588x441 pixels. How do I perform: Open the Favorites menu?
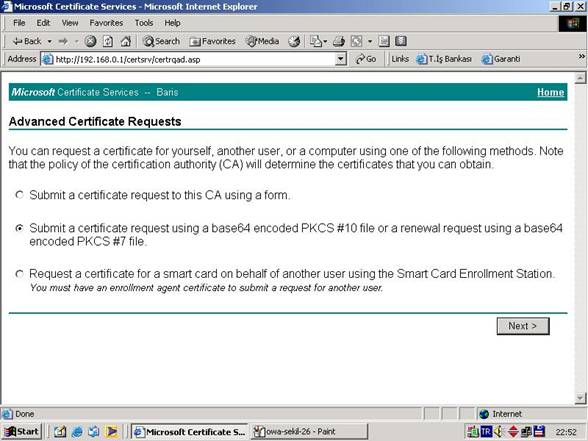pos(106,23)
